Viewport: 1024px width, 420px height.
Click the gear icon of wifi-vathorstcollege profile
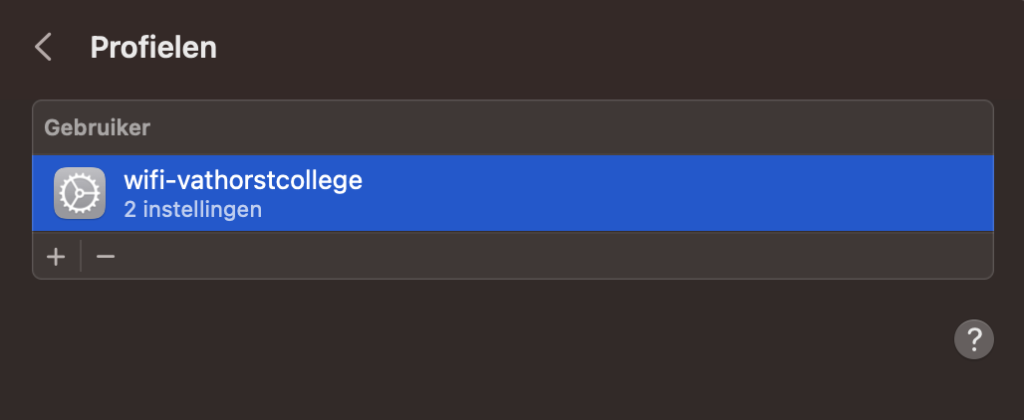[x=79, y=193]
